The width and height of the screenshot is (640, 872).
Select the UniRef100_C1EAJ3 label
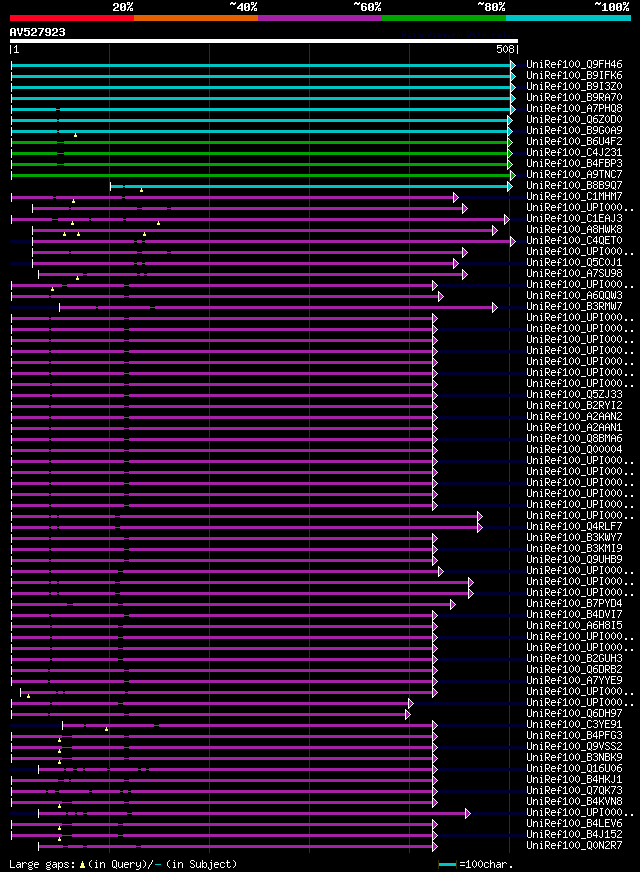coord(574,219)
